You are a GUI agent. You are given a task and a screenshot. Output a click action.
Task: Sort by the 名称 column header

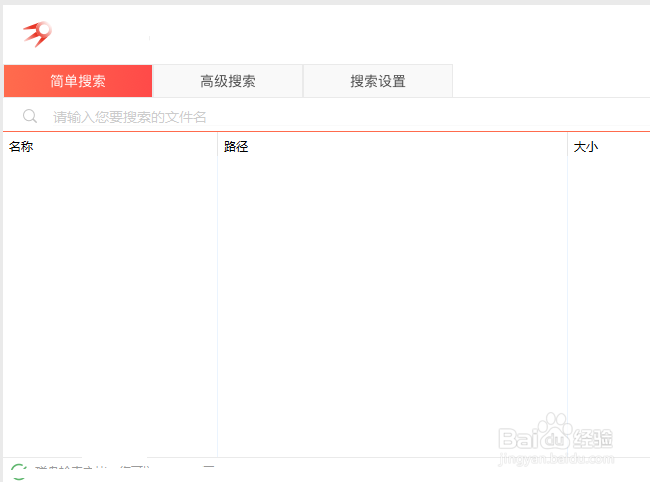[110, 146]
